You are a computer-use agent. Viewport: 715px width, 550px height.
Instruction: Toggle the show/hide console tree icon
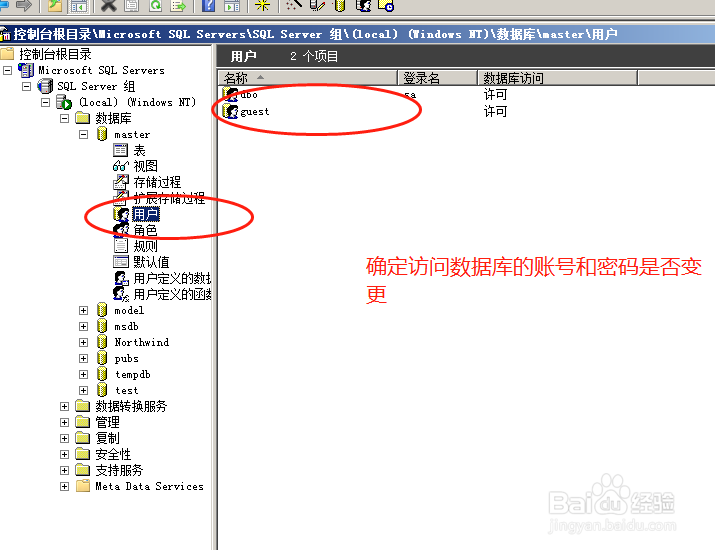(79, 5)
